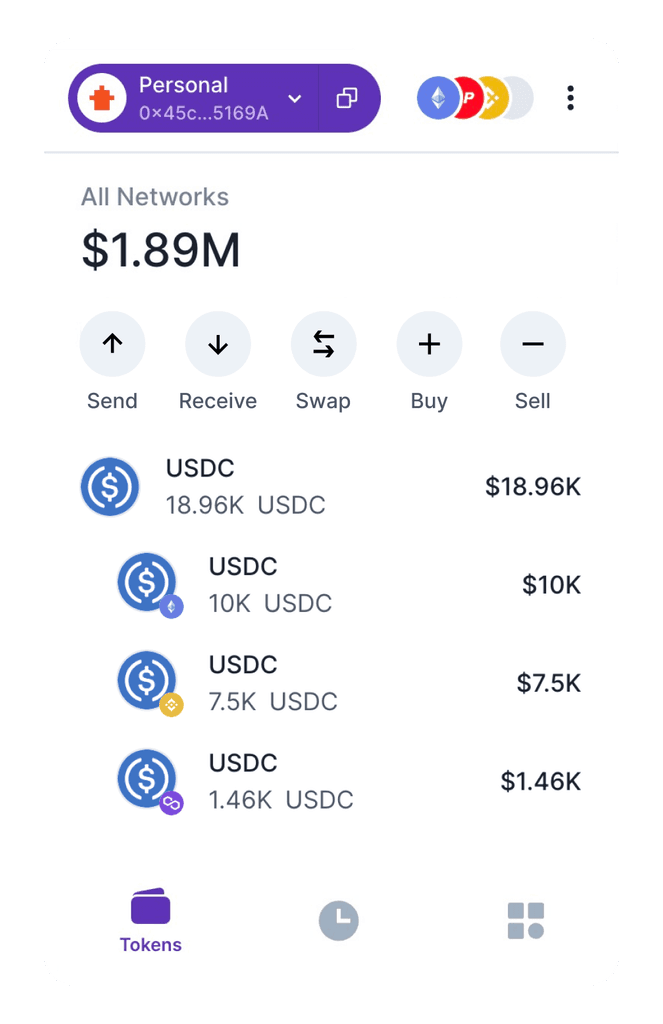Screen dimensions: 663x1024
Task: Click the Buy icon
Action: pyautogui.click(x=428, y=343)
